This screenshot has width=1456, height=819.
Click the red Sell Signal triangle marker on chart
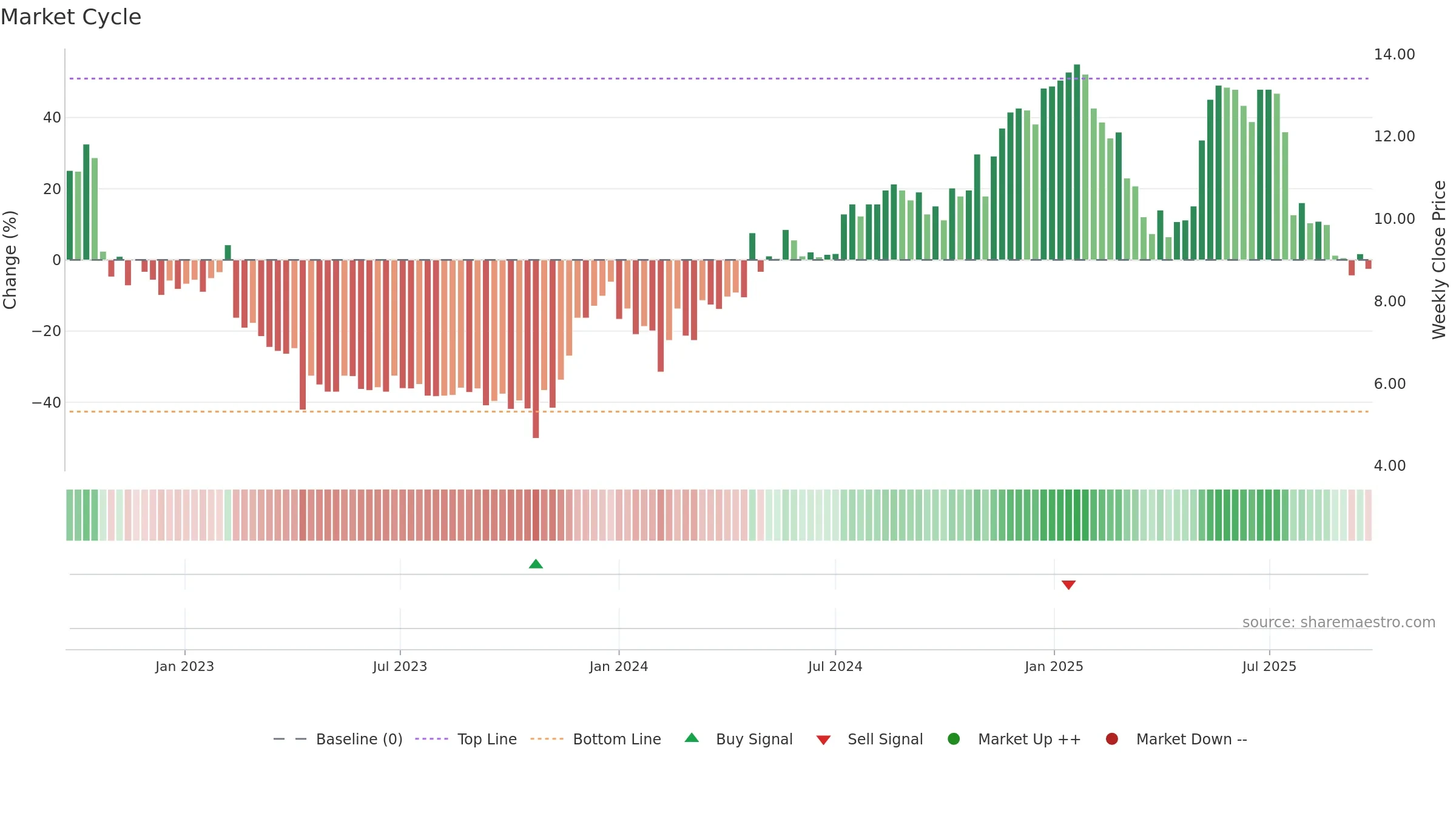tap(1068, 585)
